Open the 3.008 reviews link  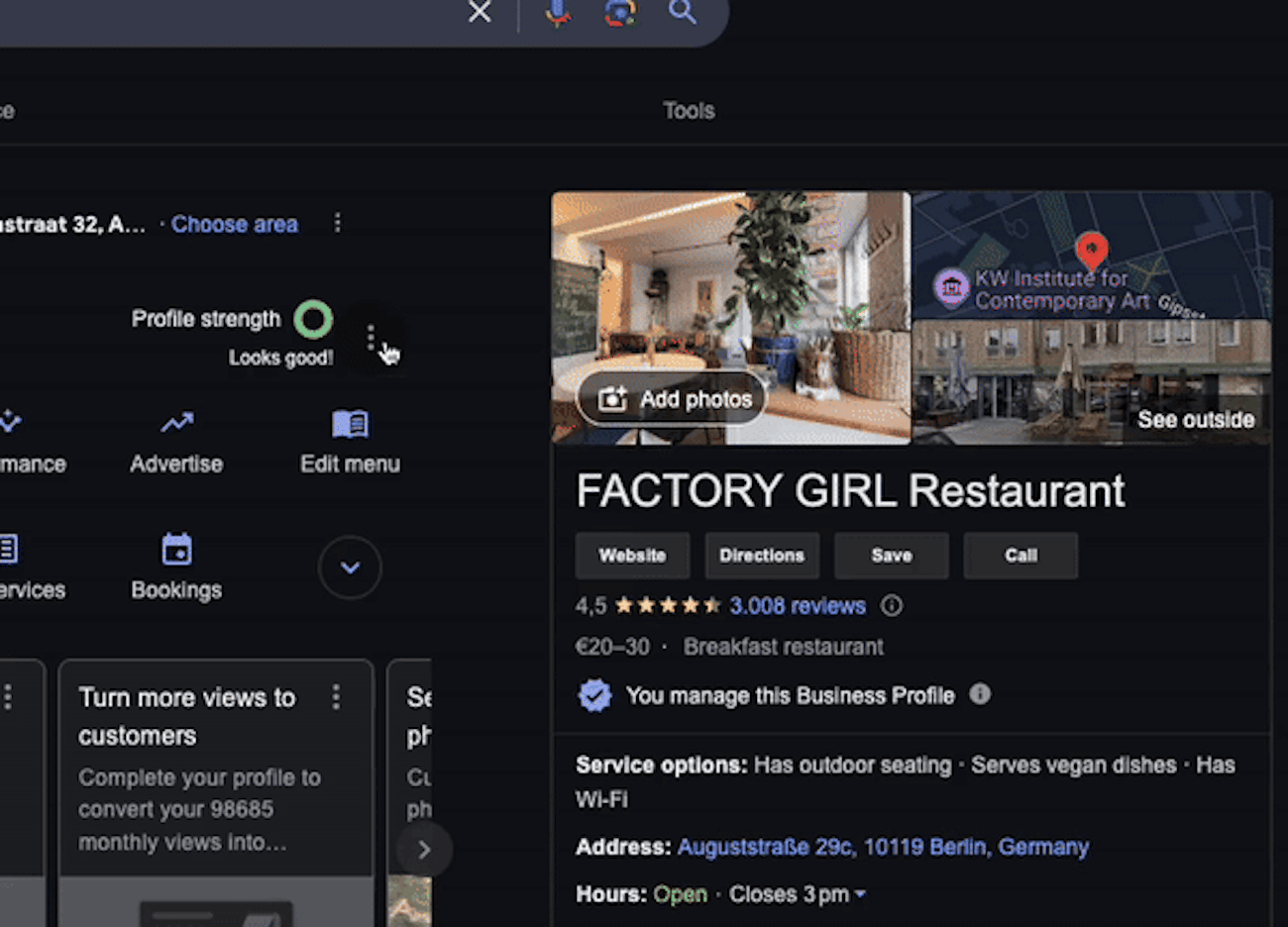[798, 605]
